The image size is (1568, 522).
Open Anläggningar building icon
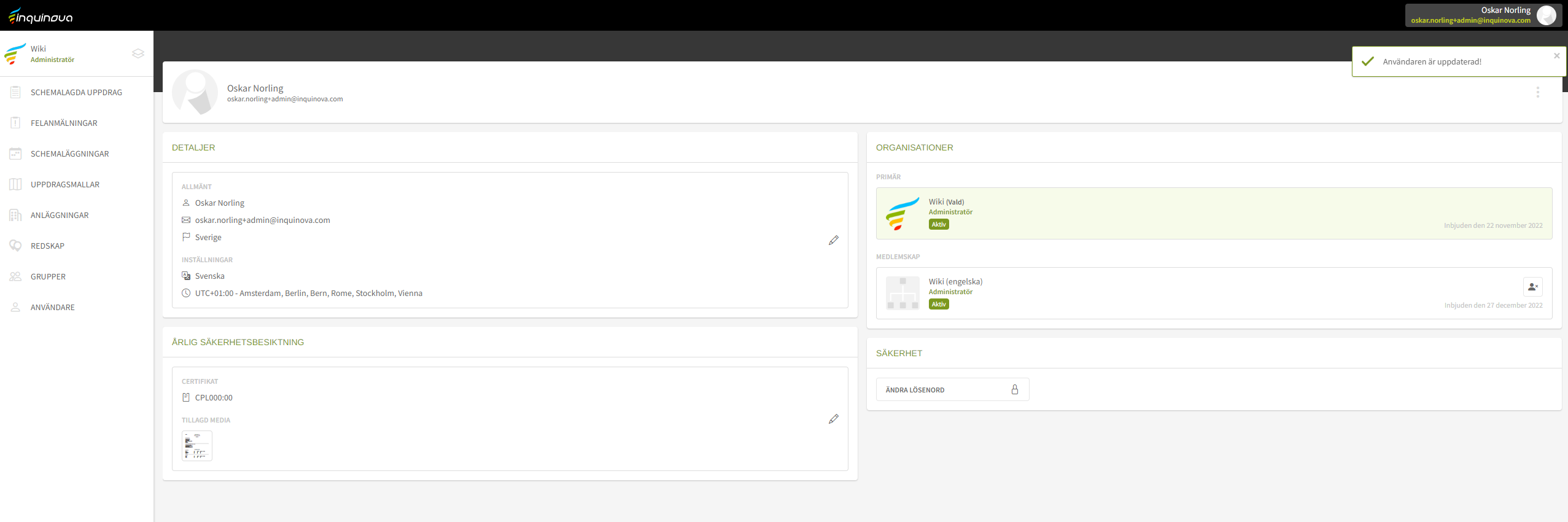[x=15, y=215]
